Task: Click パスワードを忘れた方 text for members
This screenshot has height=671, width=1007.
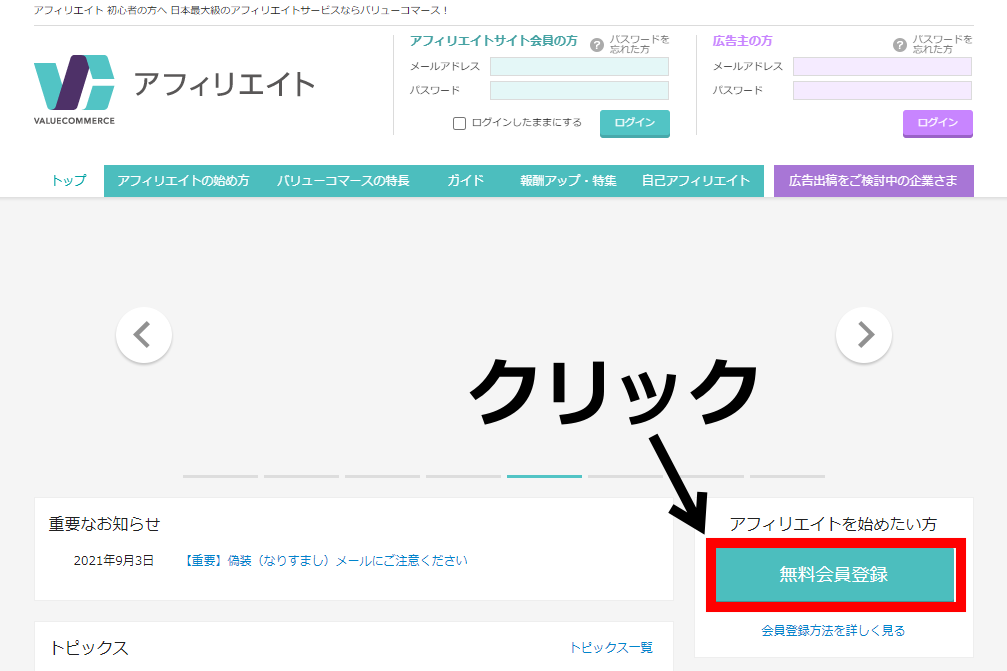Action: (x=639, y=44)
